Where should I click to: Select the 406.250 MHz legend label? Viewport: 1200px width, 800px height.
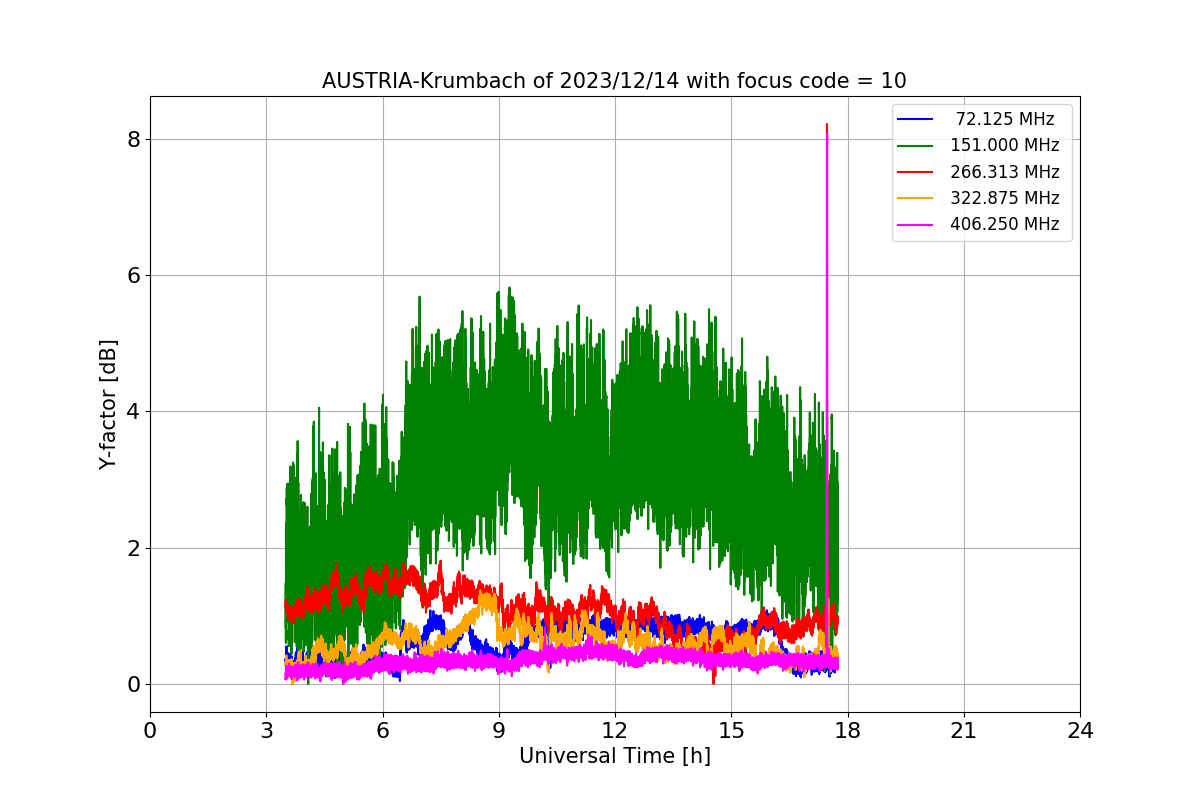[1005, 224]
